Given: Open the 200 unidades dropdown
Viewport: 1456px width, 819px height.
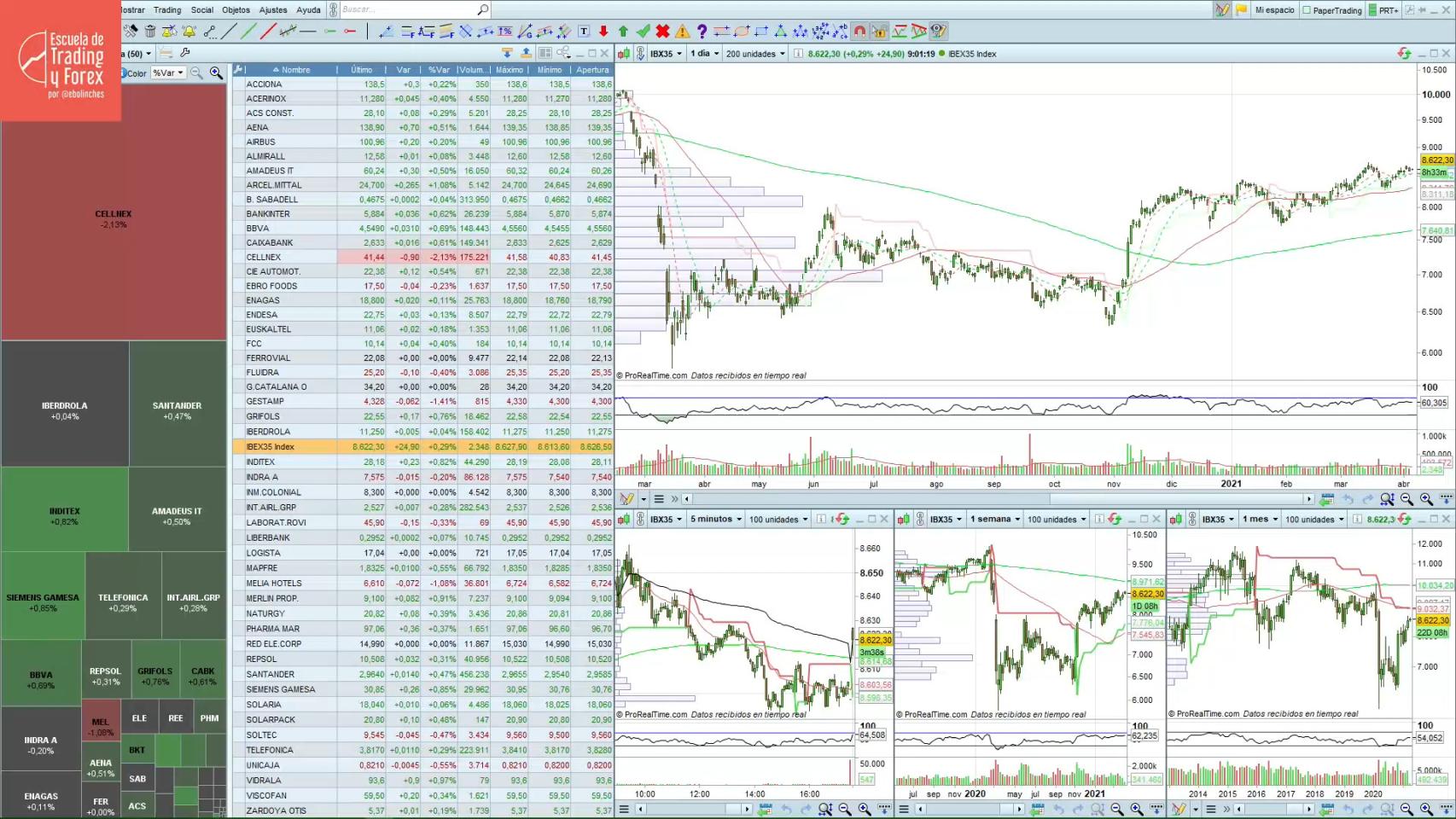Looking at the screenshot, I should (x=755, y=53).
